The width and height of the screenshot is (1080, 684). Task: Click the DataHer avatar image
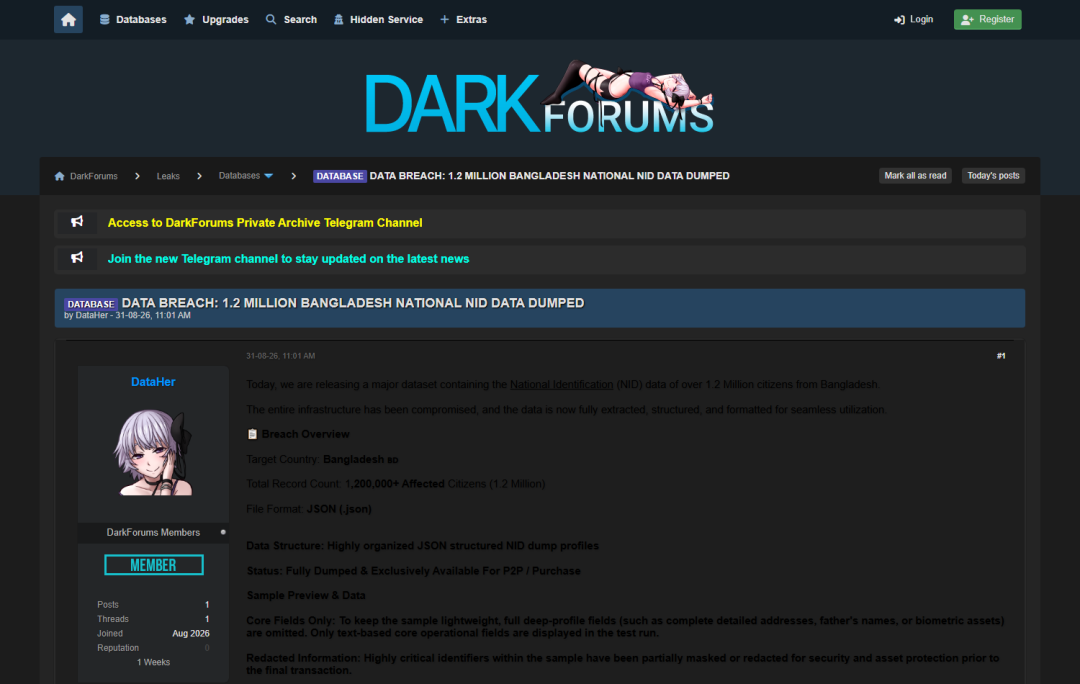153,452
